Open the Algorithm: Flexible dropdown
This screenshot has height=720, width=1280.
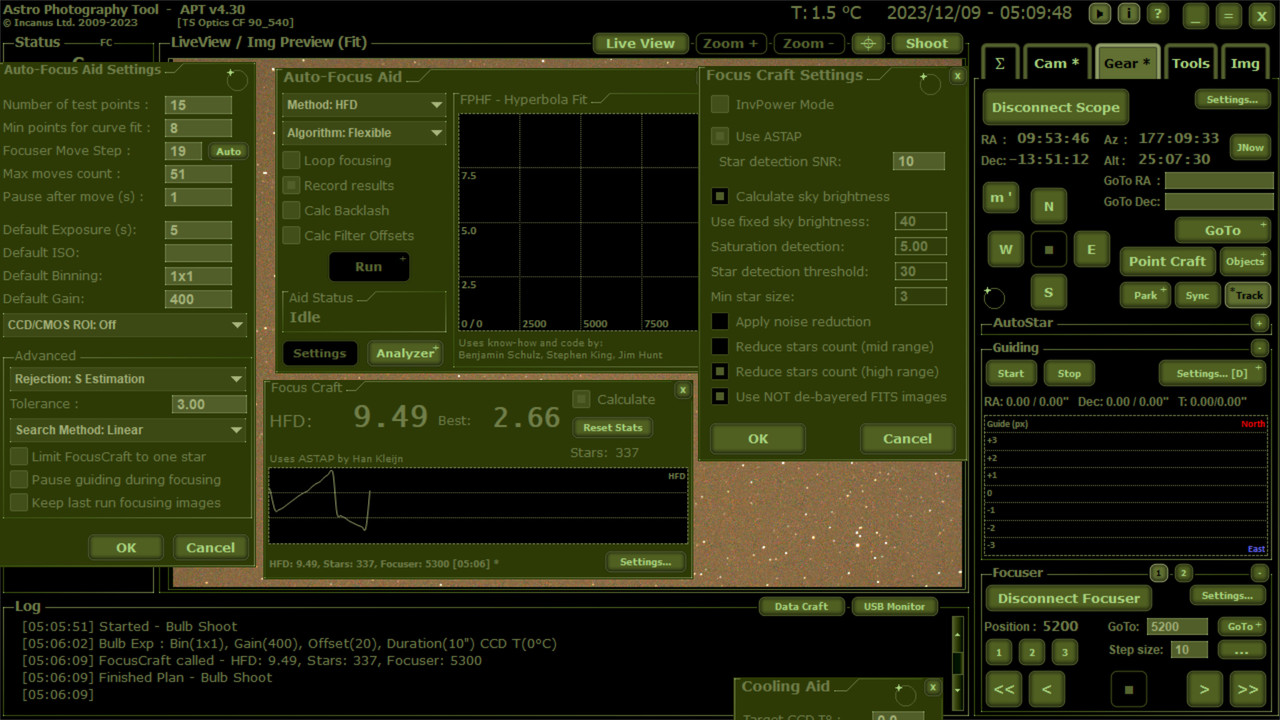tap(364, 133)
